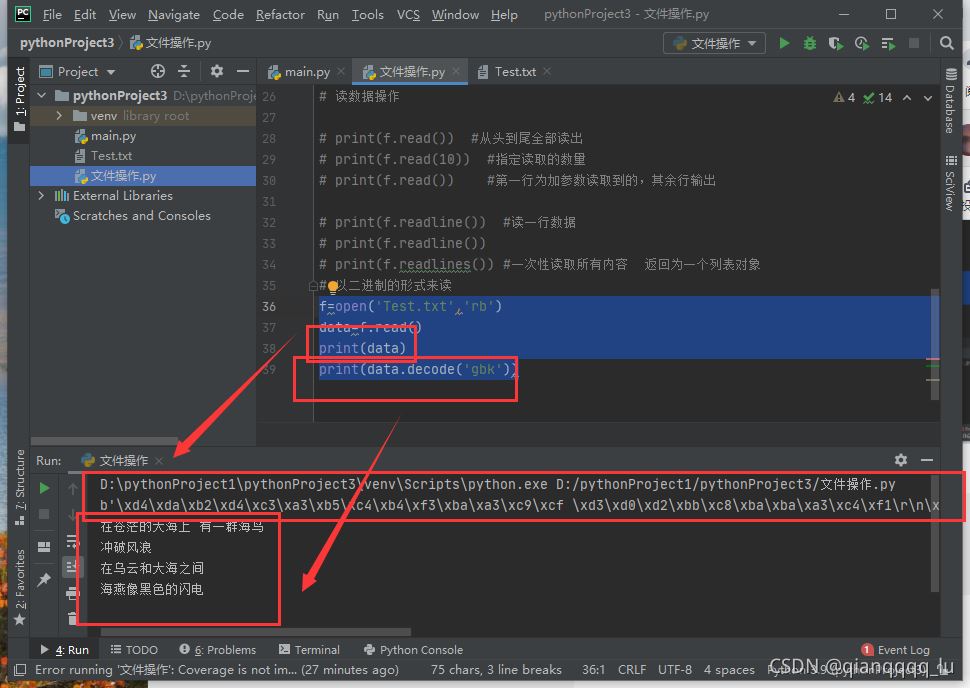Image resolution: width=970 pixels, height=688 pixels.
Task: Rerun script using Run panel green arrow
Action: (44, 488)
